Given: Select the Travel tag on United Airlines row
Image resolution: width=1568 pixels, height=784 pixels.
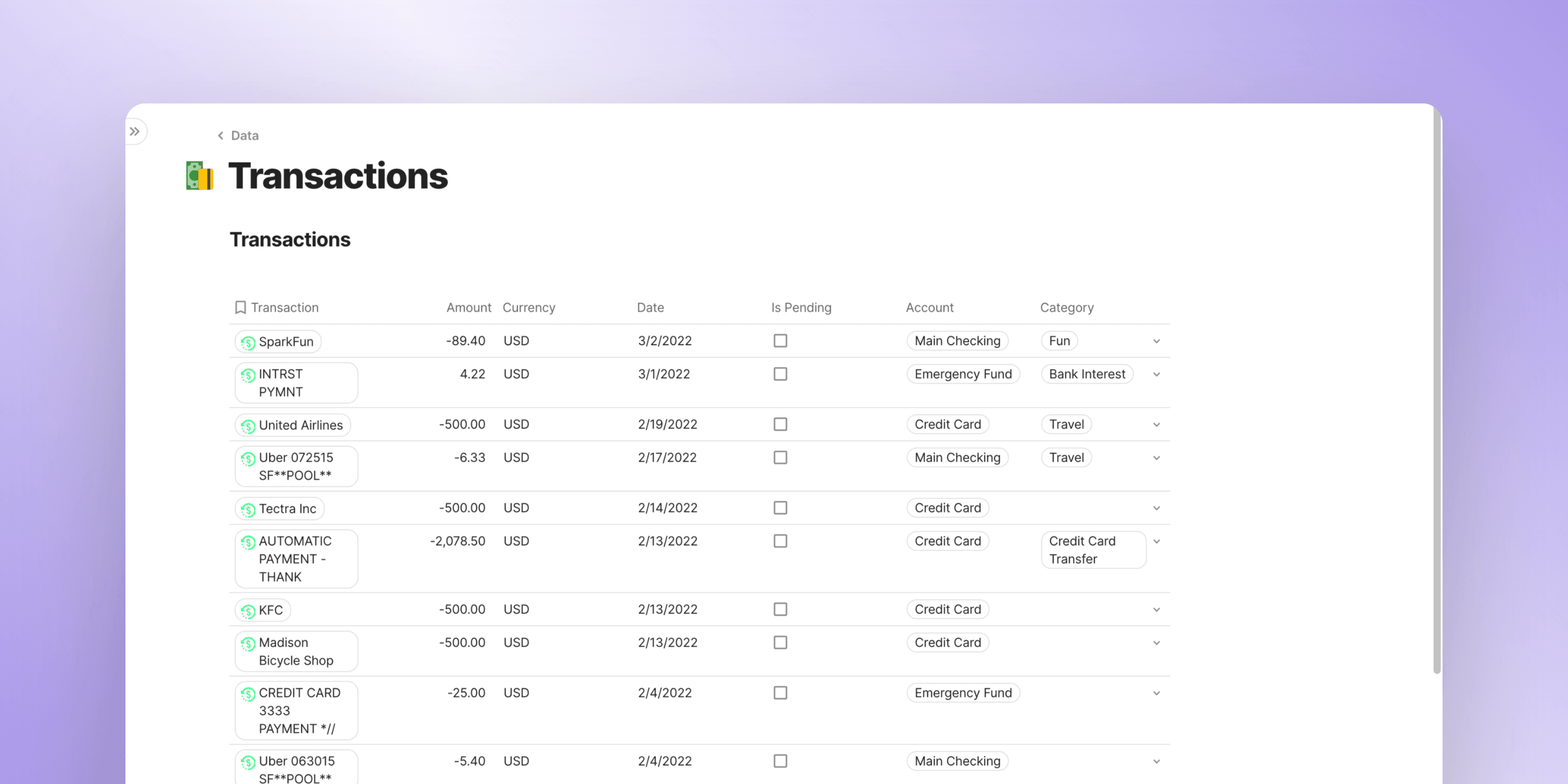Looking at the screenshot, I should point(1066,424).
